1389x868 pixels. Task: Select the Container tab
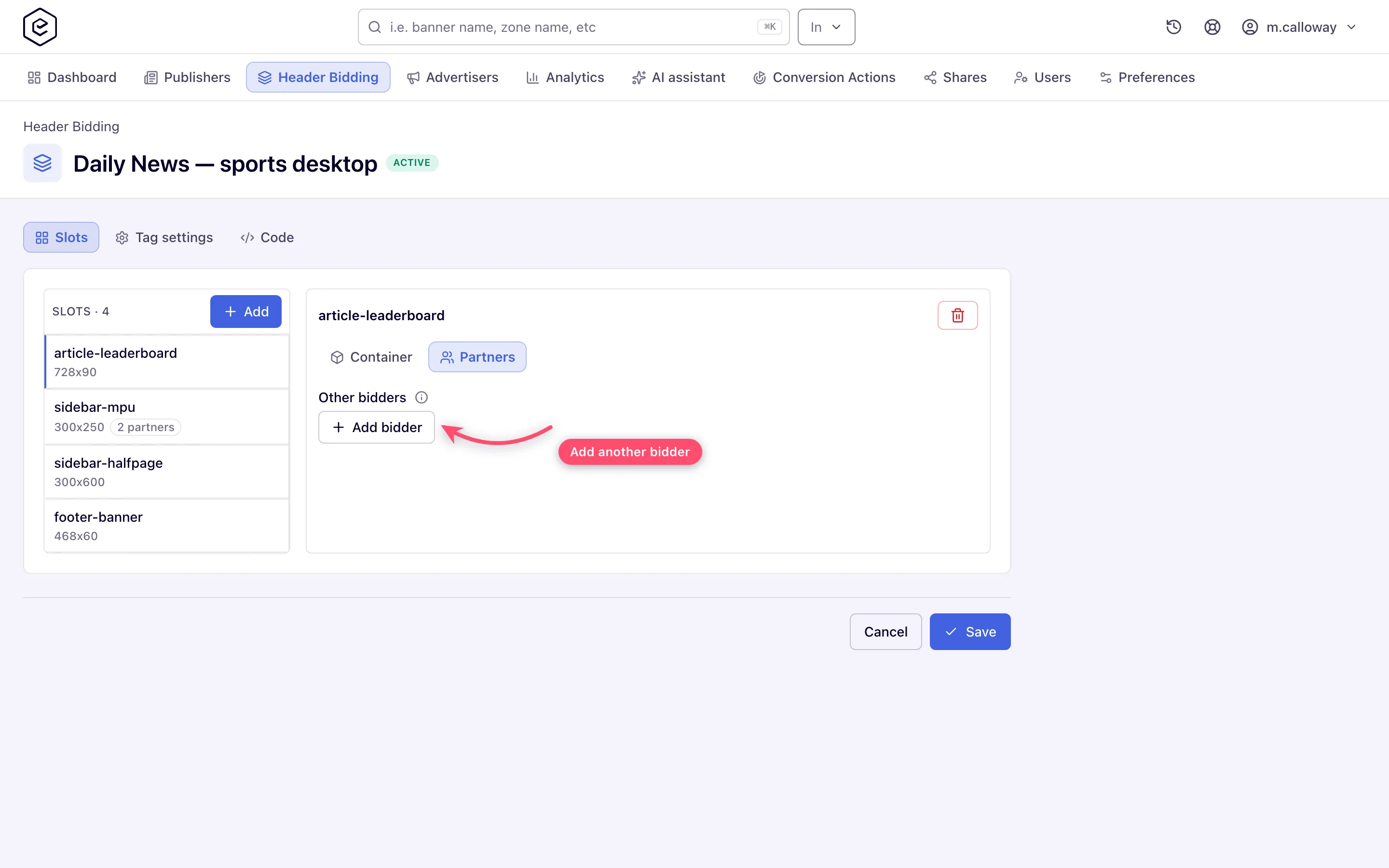371,357
